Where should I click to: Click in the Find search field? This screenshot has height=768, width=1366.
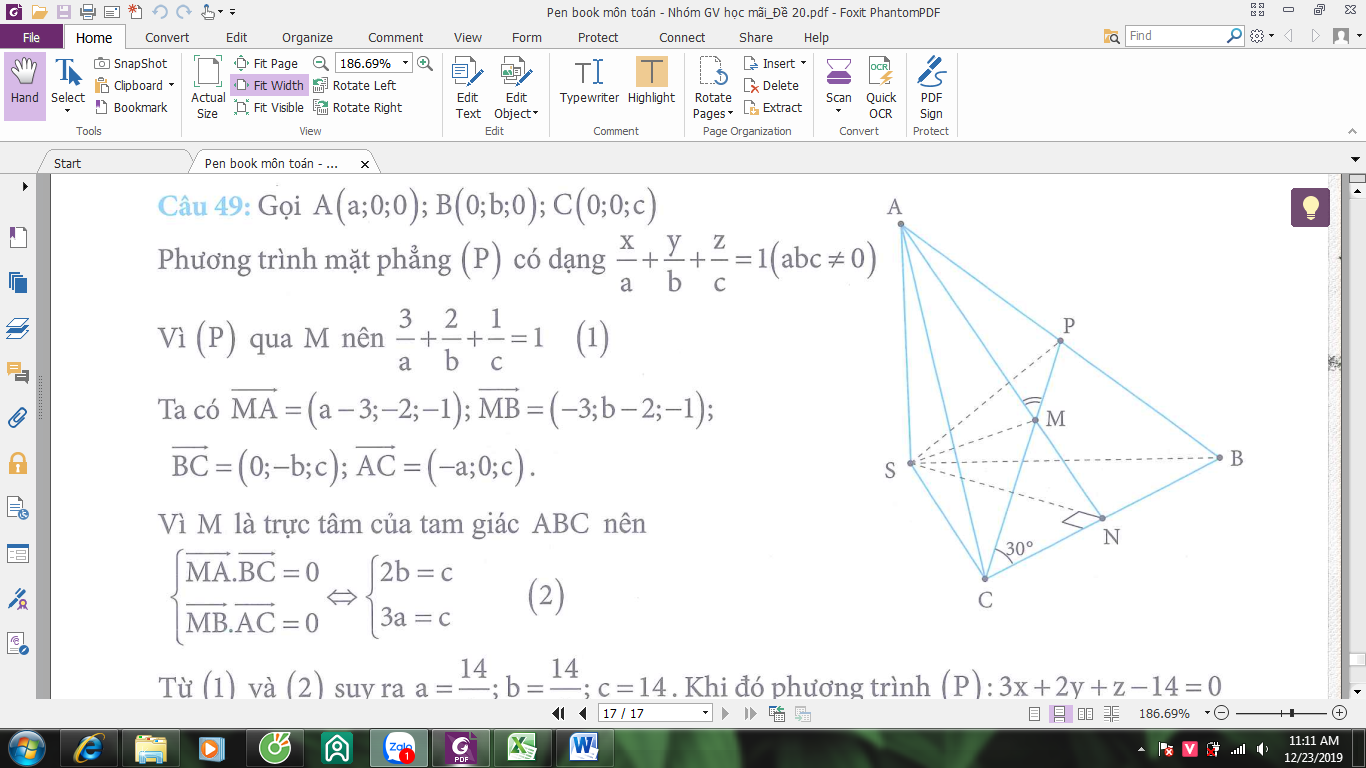(x=1175, y=36)
